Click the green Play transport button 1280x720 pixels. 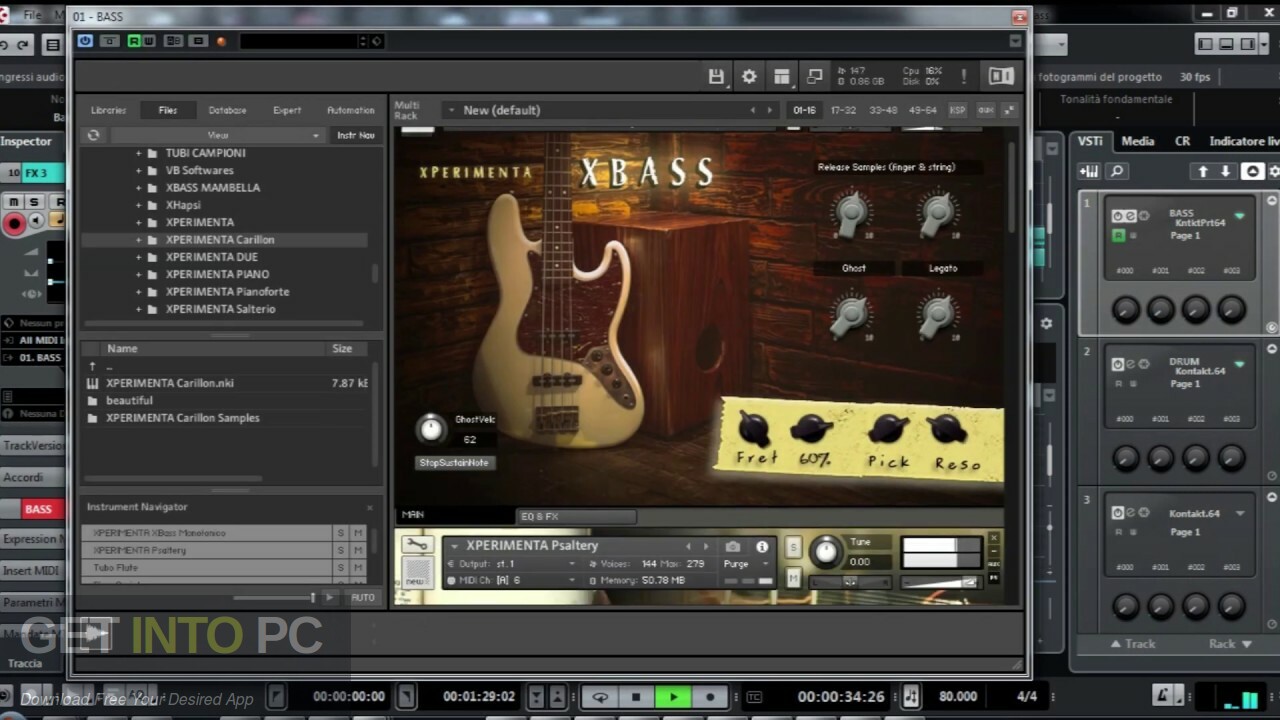tap(673, 697)
